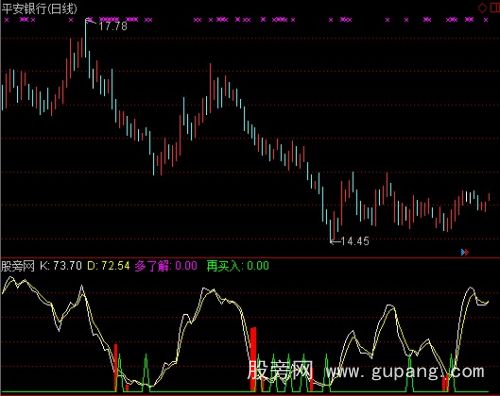Viewport: 500px width, 396px height.
Task: Click the 股旁网 indicator name label
Action: (18, 266)
